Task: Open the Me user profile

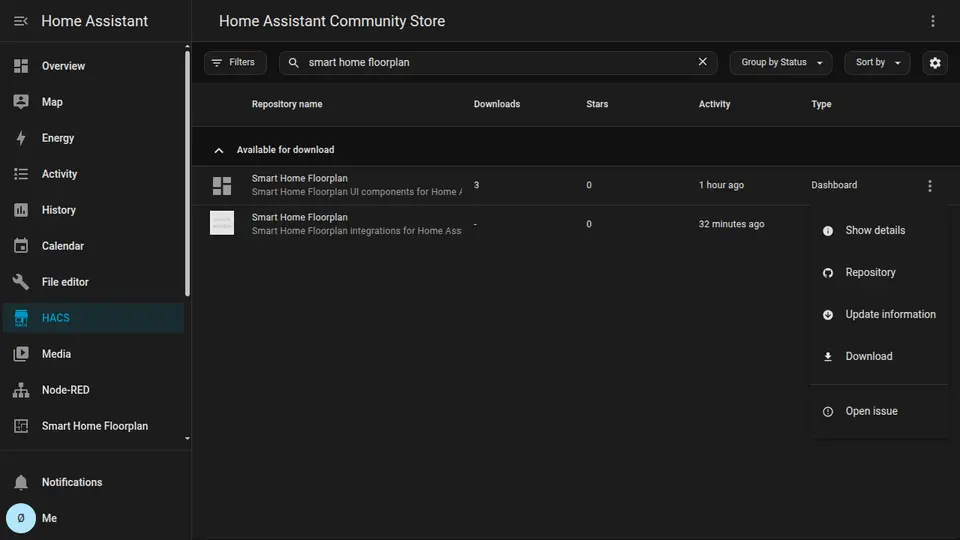Action: tap(93, 519)
